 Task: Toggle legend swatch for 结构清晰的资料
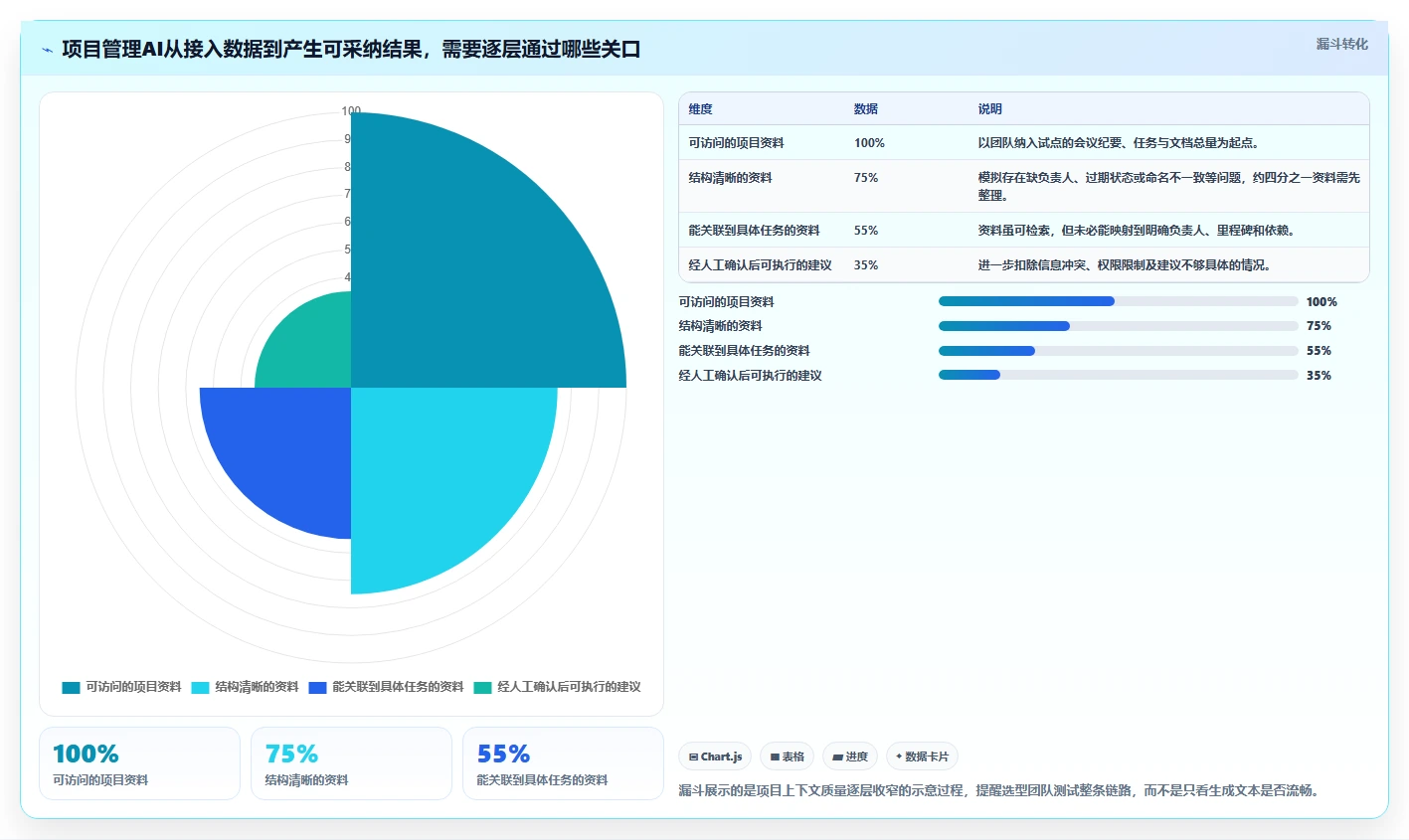click(x=200, y=687)
